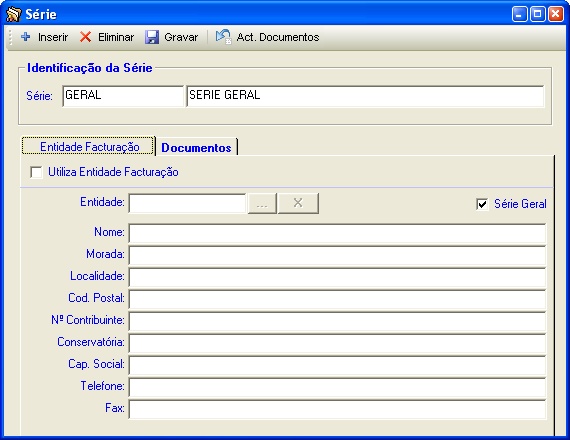Viewport: 570px width, 440px height.
Task: Focus the Nome input field
Action: [337, 233]
